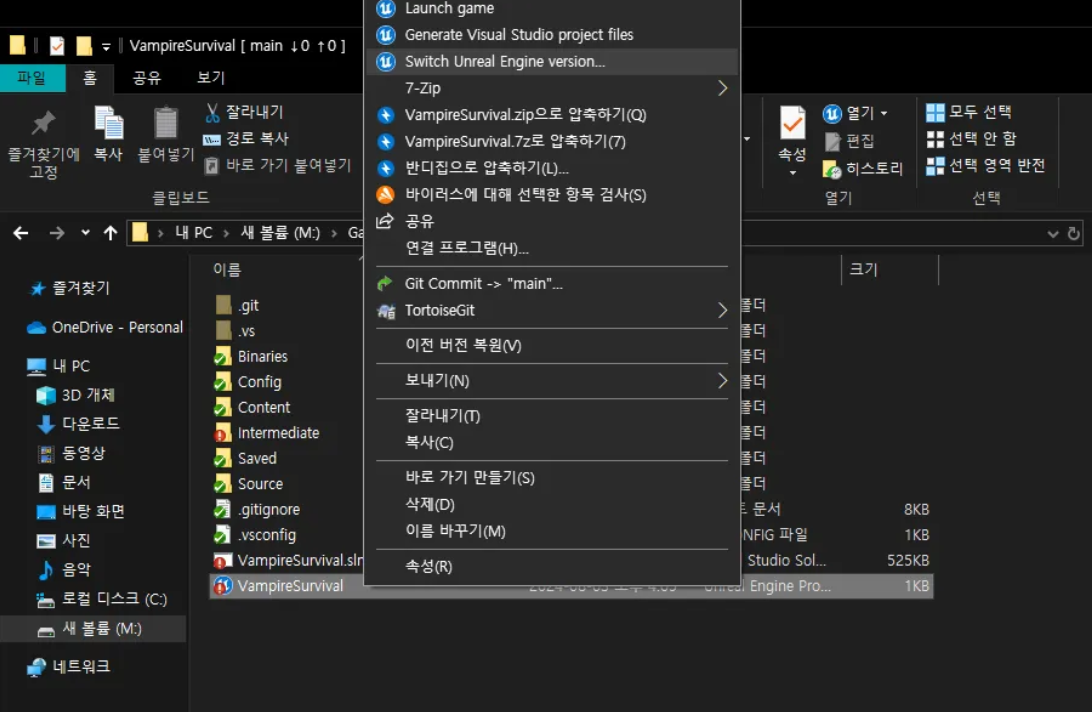Viewport: 1092px width, 712px height.
Task: Select 바로 가기 만들기(S)
Action: coord(552,478)
